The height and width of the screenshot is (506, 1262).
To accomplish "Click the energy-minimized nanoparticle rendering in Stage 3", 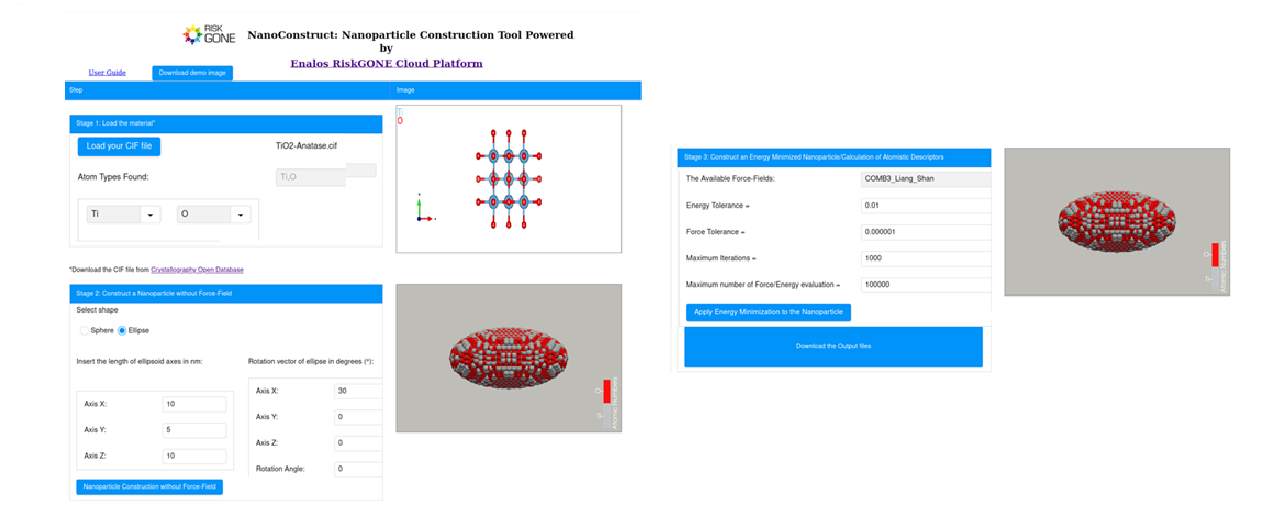I will click(x=1116, y=215).
